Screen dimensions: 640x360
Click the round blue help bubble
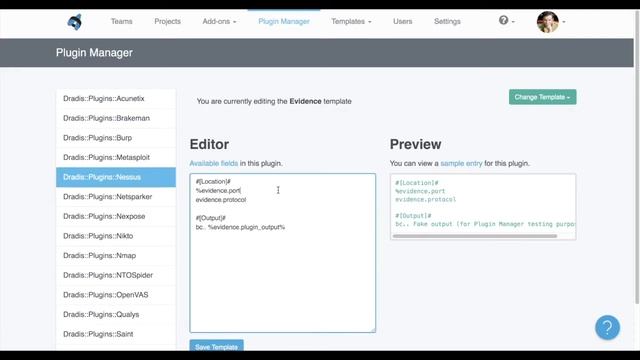tap(607, 327)
